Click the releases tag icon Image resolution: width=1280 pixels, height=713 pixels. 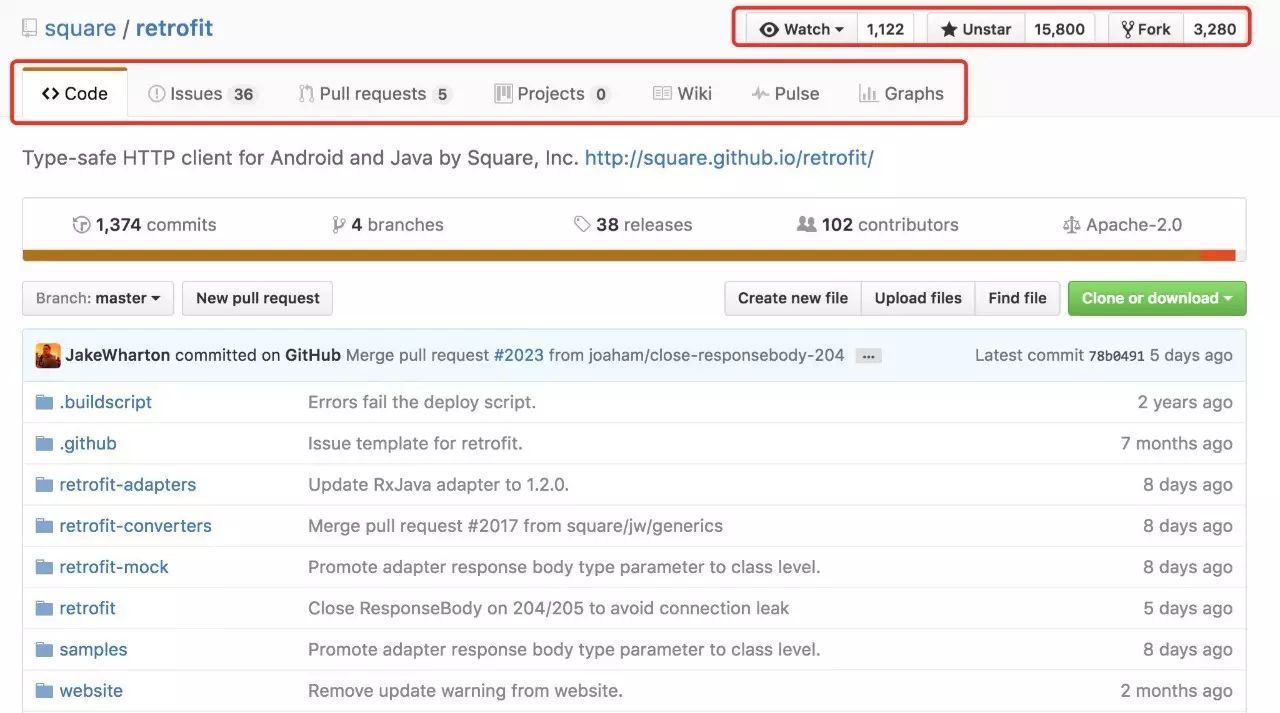pyautogui.click(x=582, y=225)
